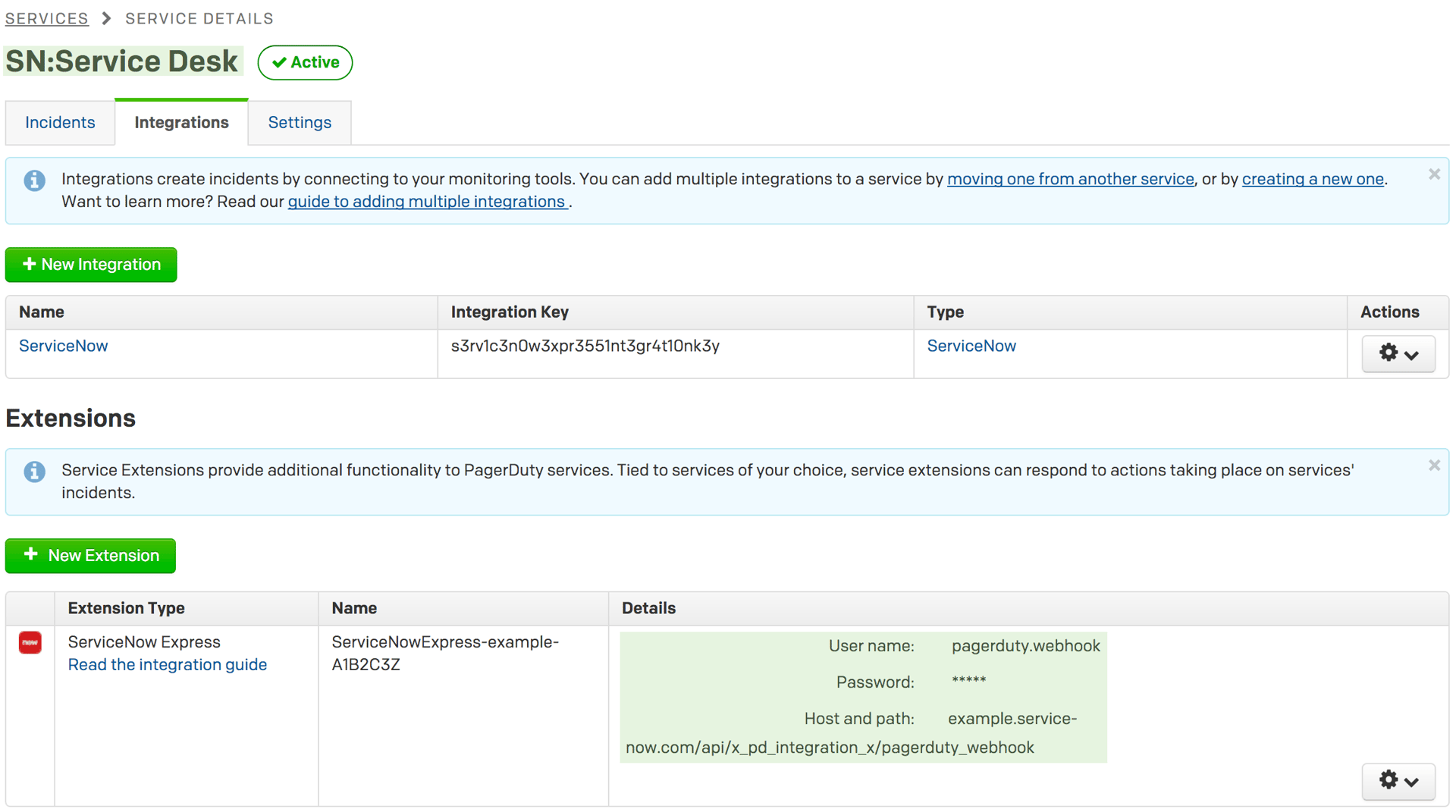Click the 'ServiceNow Express' extension type text
The width and height of the screenshot is (1456, 812).
[144, 642]
